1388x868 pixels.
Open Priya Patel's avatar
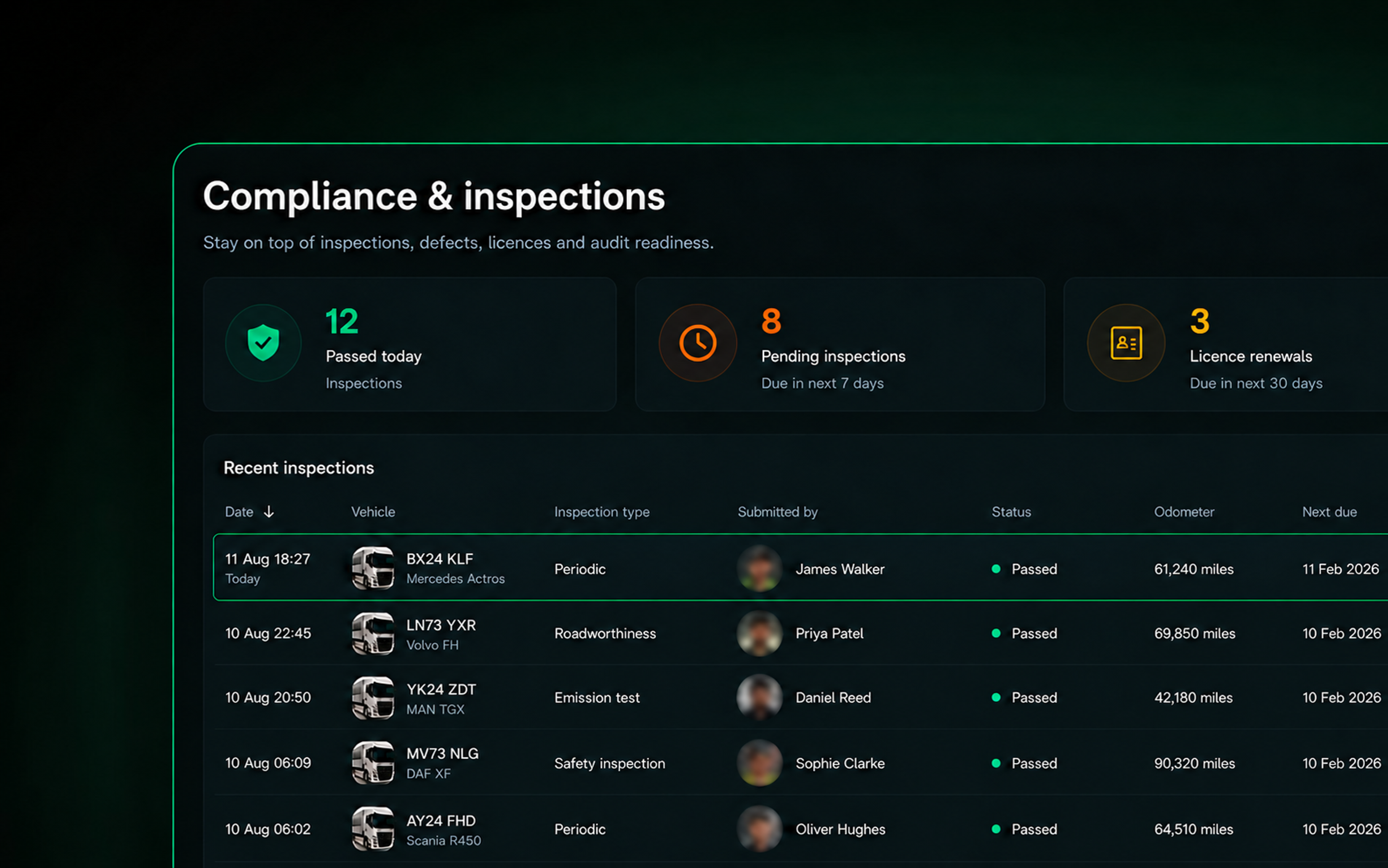(x=759, y=633)
